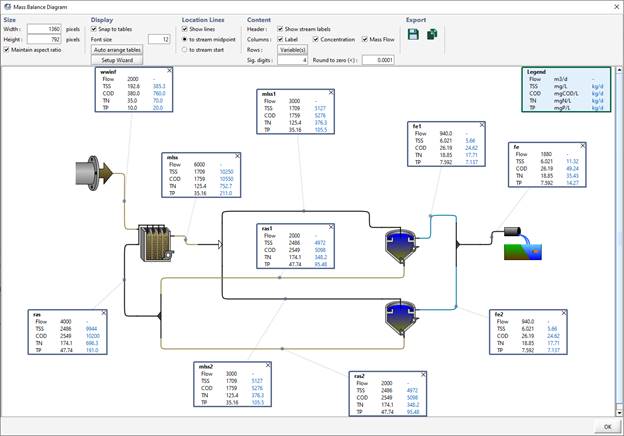624x436 pixels.
Task: Click Auto arrange tables button
Action: [117, 50]
